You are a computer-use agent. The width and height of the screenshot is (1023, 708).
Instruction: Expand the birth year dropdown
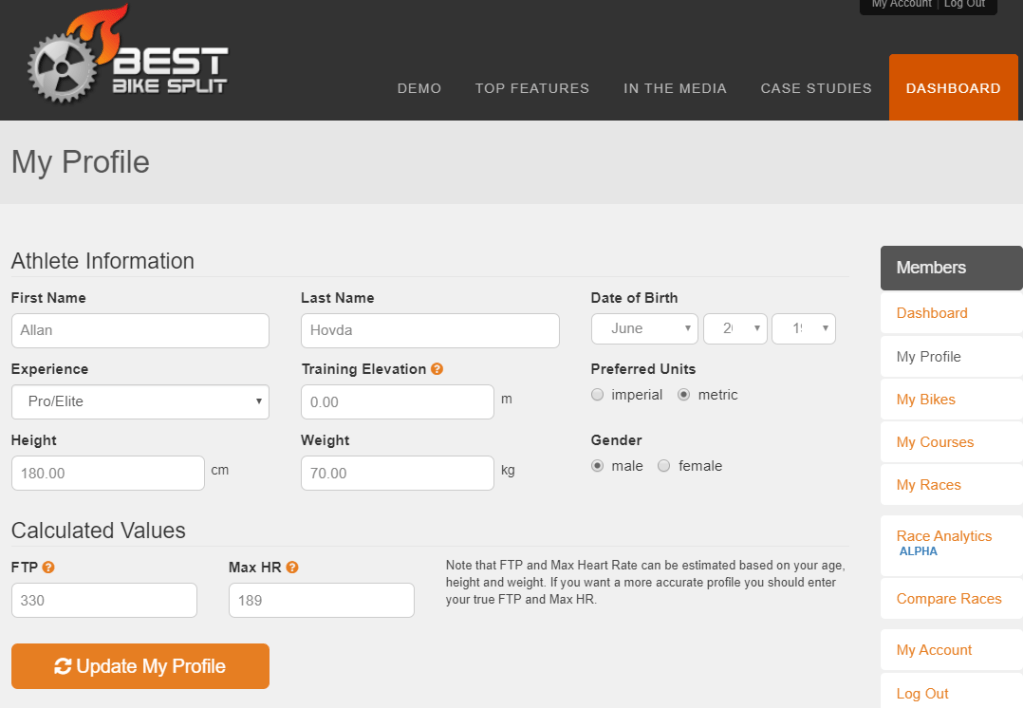[803, 328]
